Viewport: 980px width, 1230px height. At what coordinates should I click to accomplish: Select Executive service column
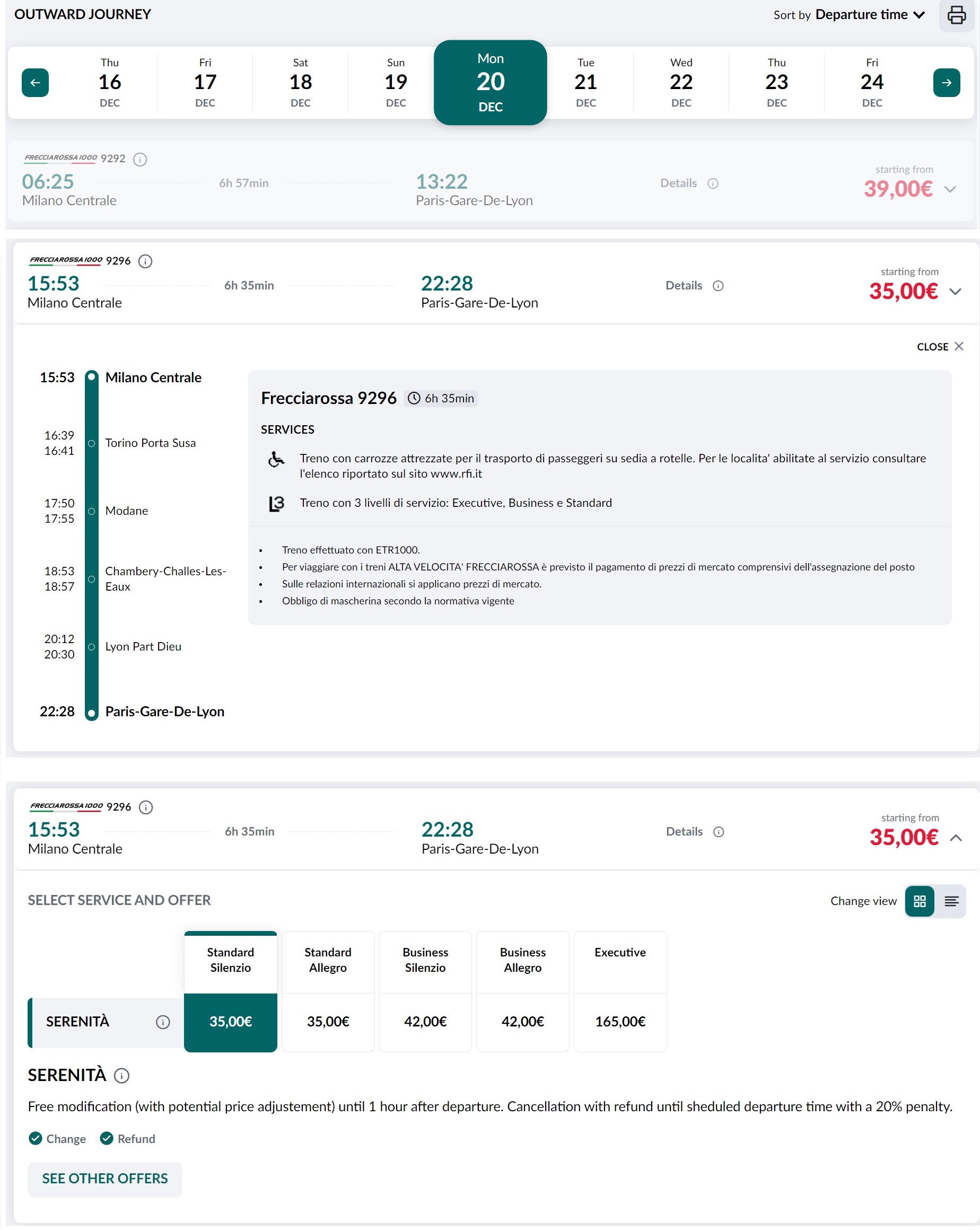[620, 961]
